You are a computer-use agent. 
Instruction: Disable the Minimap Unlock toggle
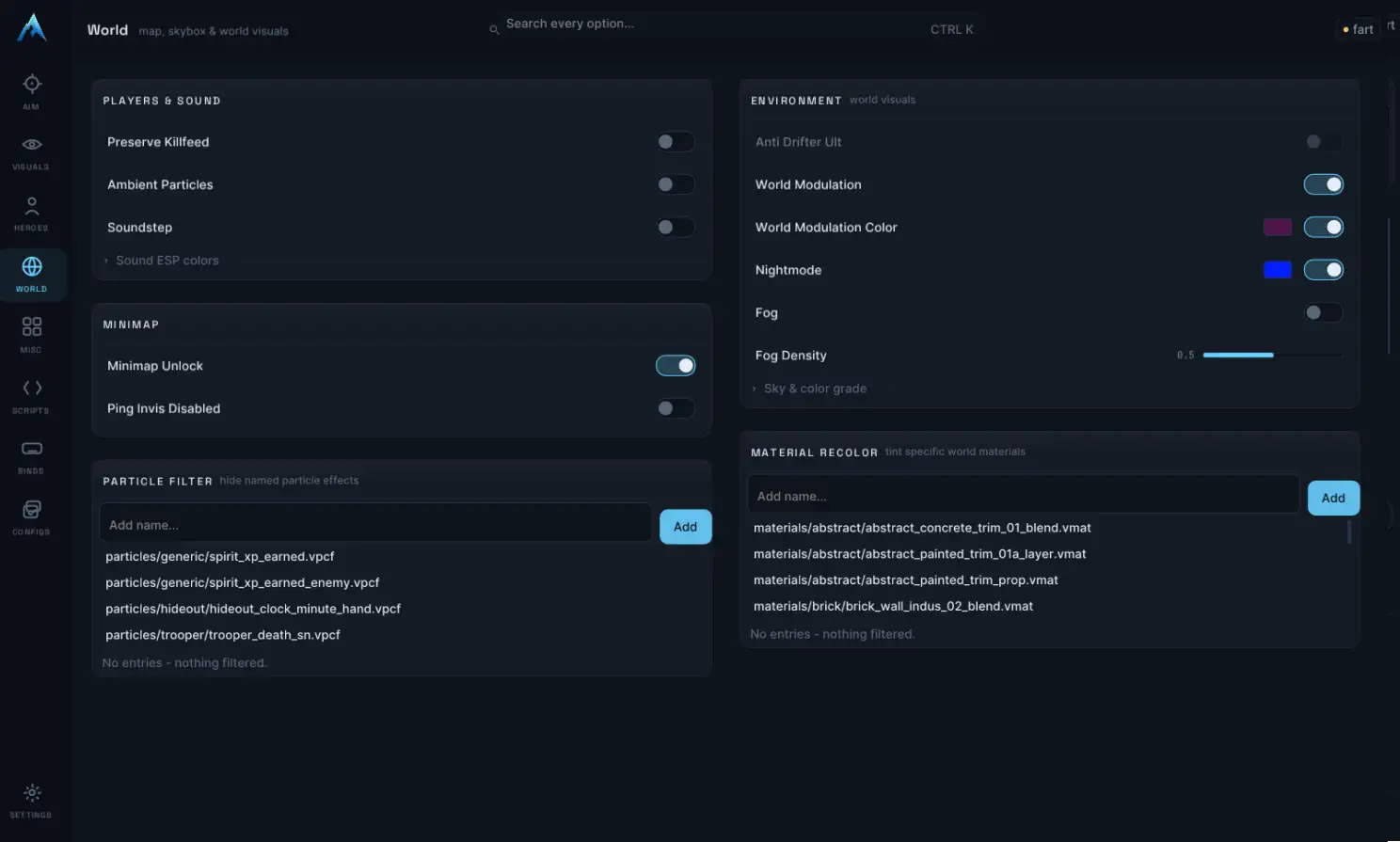pyautogui.click(x=676, y=366)
